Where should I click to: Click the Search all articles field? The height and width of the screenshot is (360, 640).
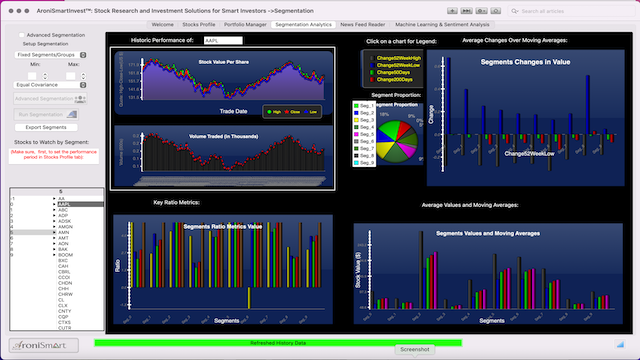tap(569, 11)
